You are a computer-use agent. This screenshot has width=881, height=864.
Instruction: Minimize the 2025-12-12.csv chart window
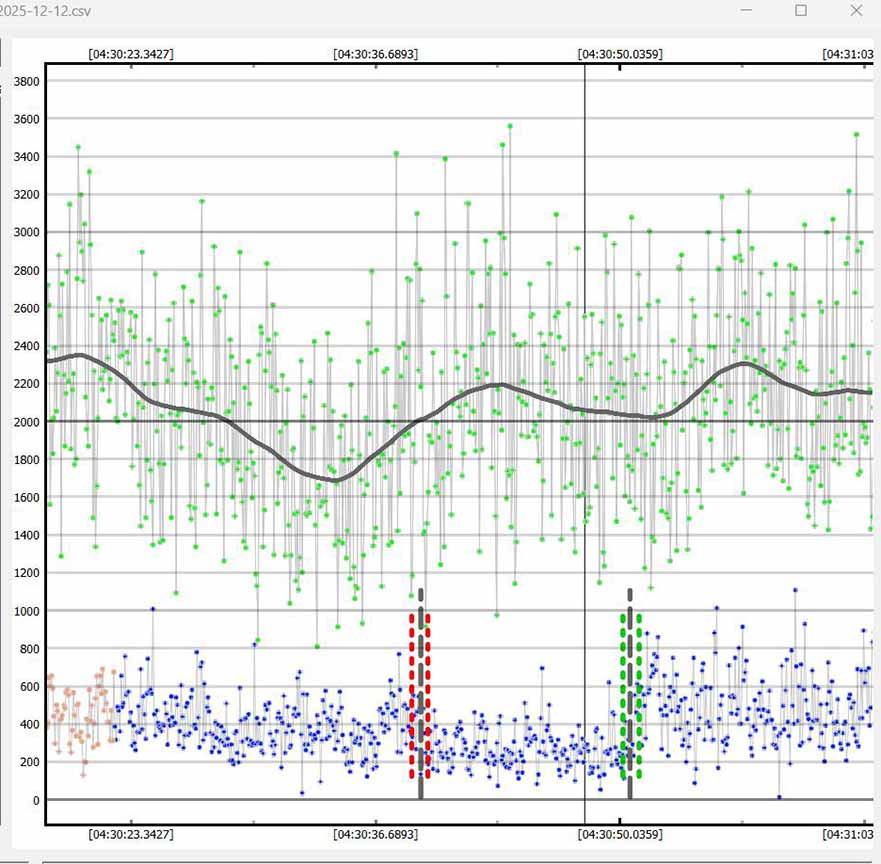pos(747,11)
